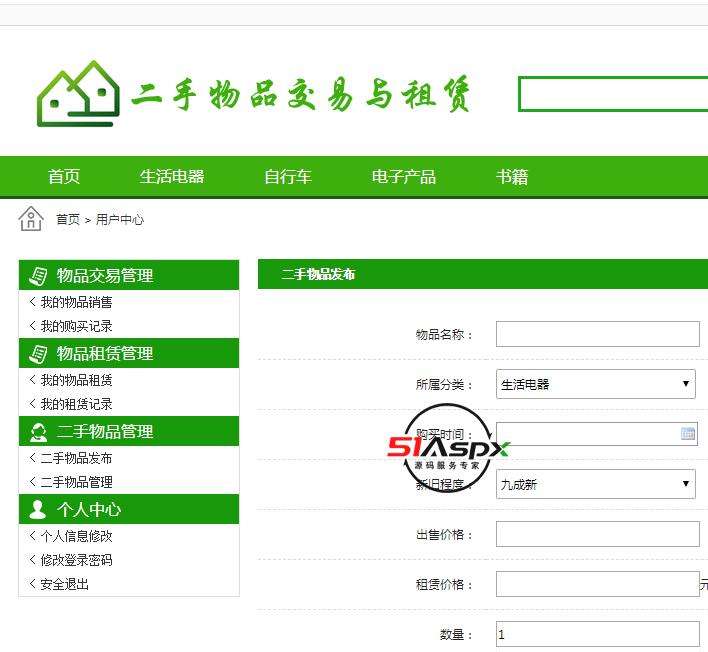
Task: Focus the 租赁价格 input field
Action: (x=598, y=584)
